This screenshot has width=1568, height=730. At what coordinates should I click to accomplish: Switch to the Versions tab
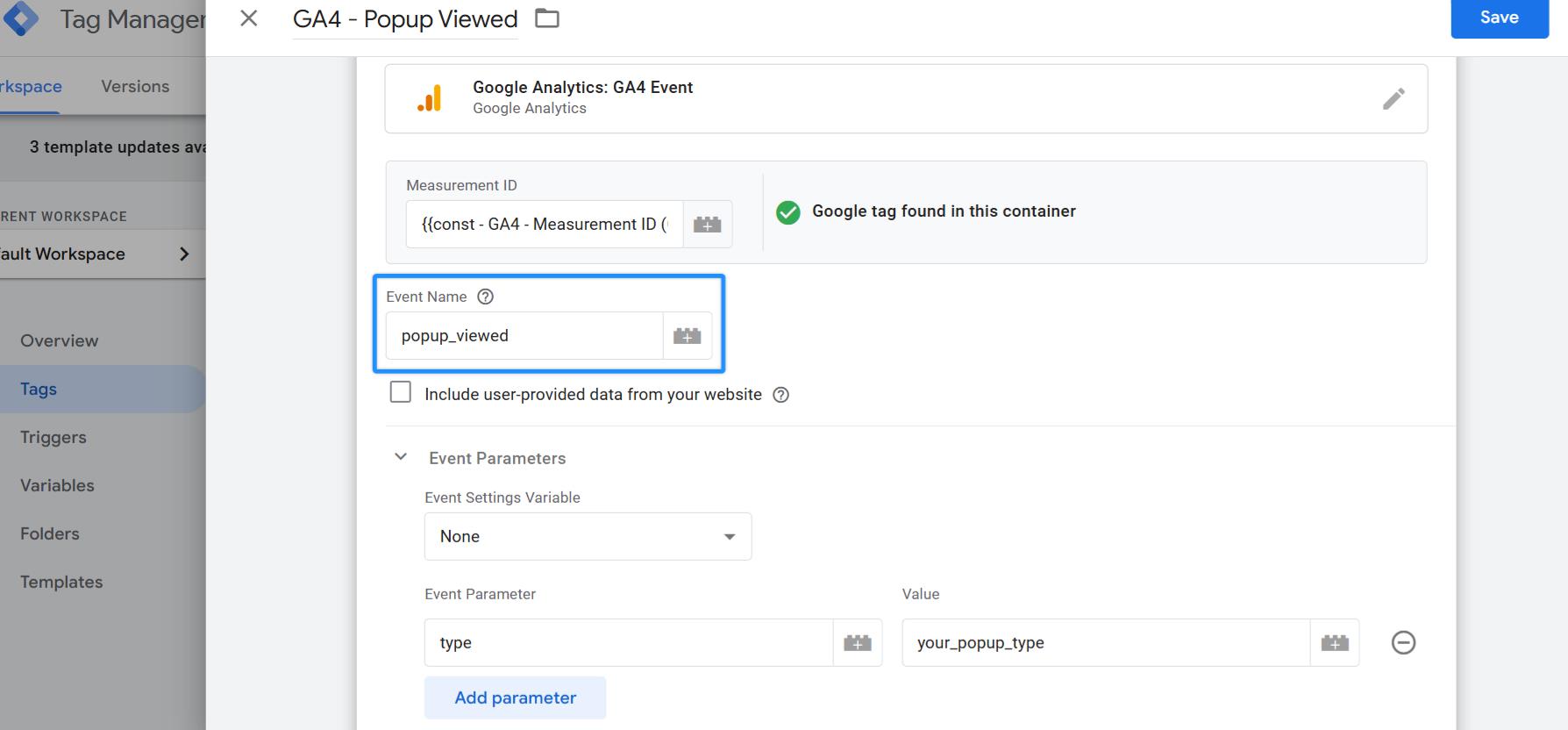(135, 86)
